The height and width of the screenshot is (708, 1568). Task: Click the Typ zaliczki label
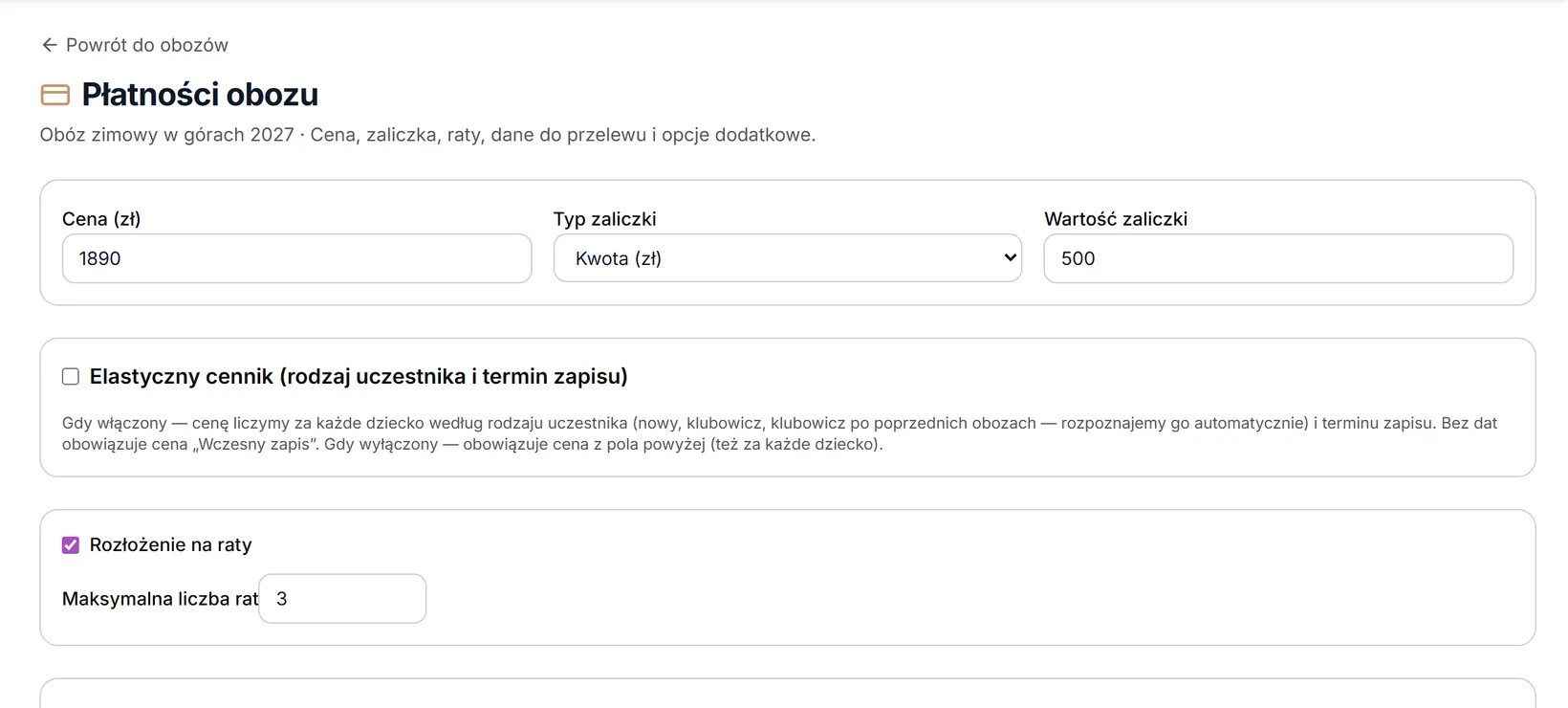click(x=605, y=219)
